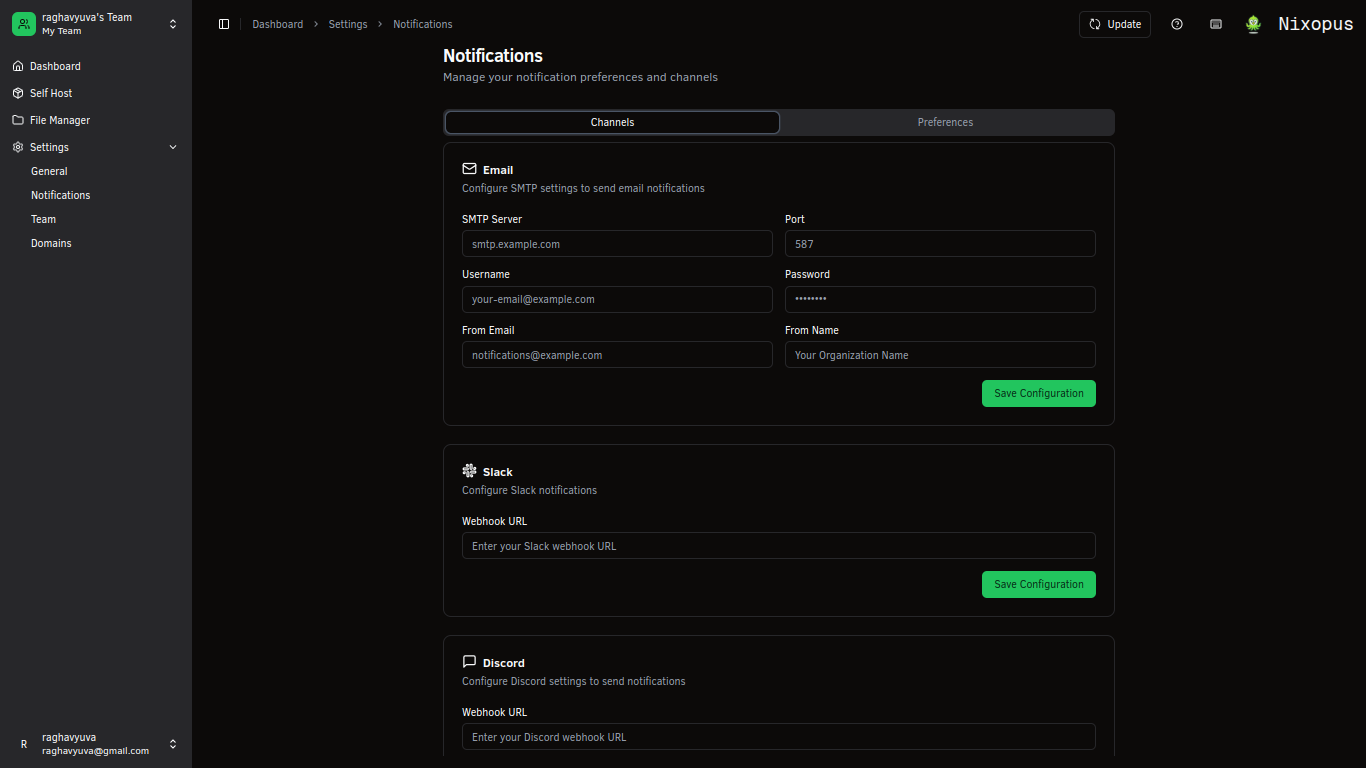This screenshot has width=1366, height=768.
Task: Open the Domains settings page
Action: [51, 243]
